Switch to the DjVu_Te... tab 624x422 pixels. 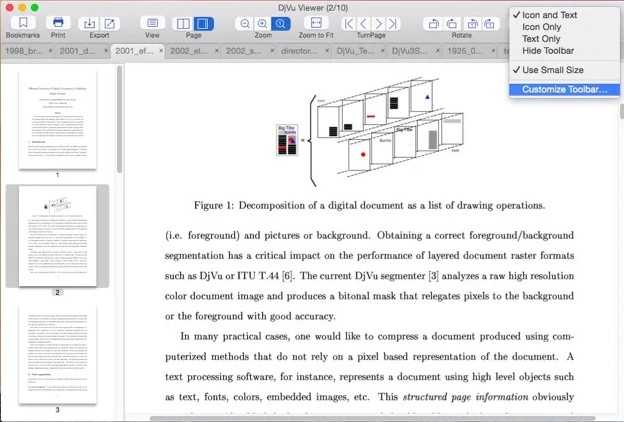pos(355,51)
